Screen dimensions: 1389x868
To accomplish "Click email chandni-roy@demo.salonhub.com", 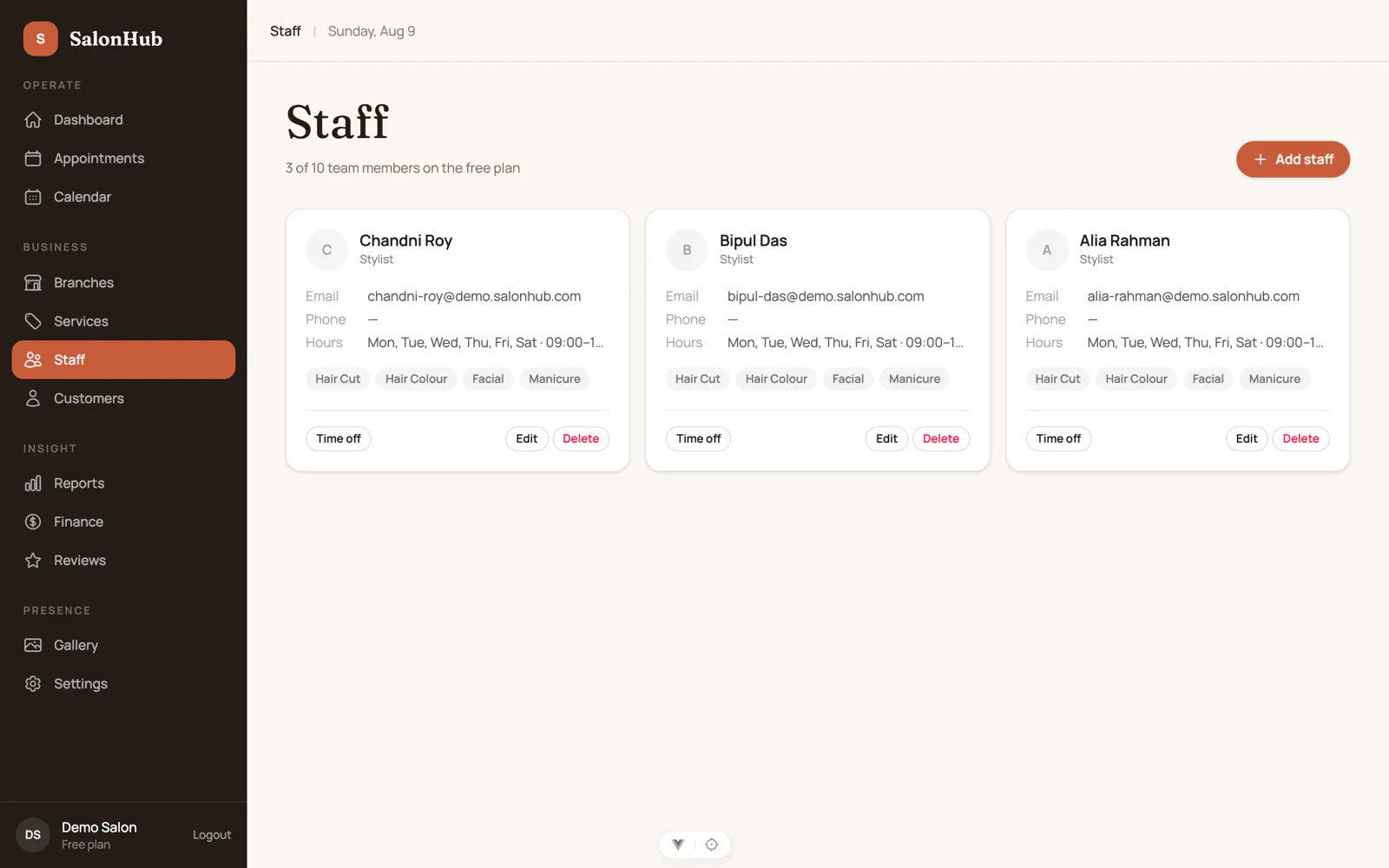I will click(474, 297).
